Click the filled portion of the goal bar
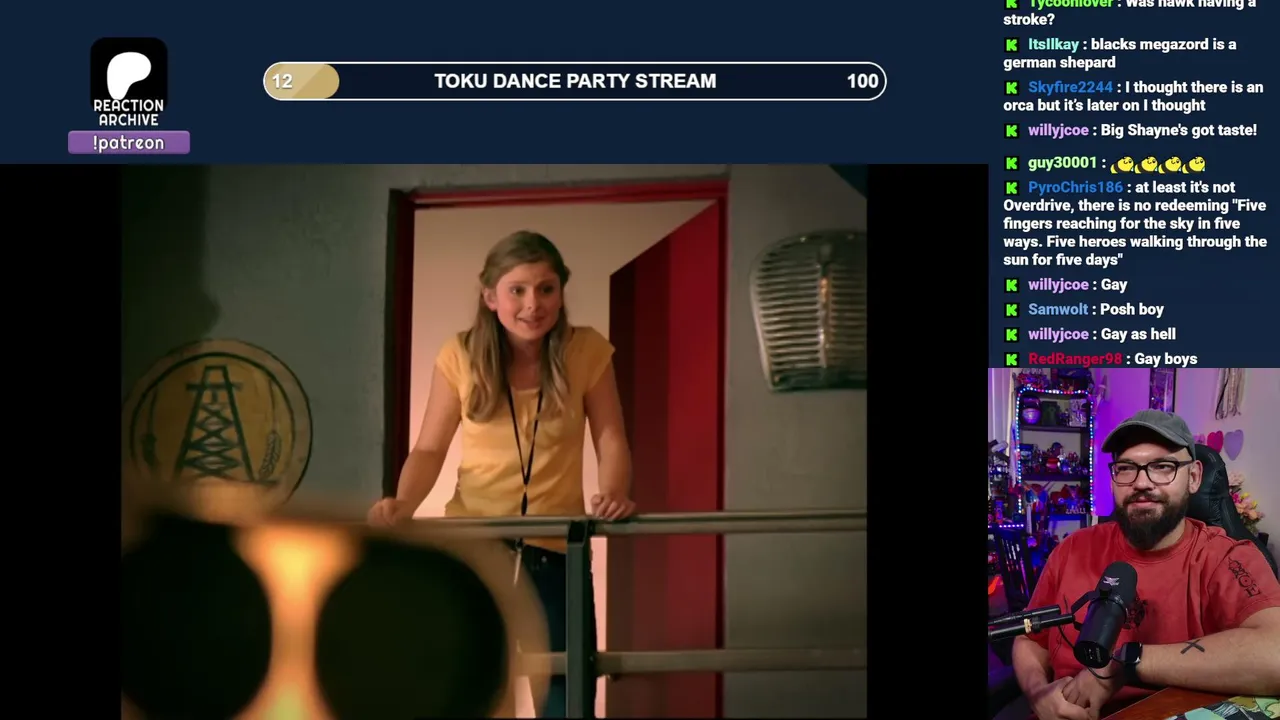The height and width of the screenshot is (720, 1280). click(x=302, y=81)
